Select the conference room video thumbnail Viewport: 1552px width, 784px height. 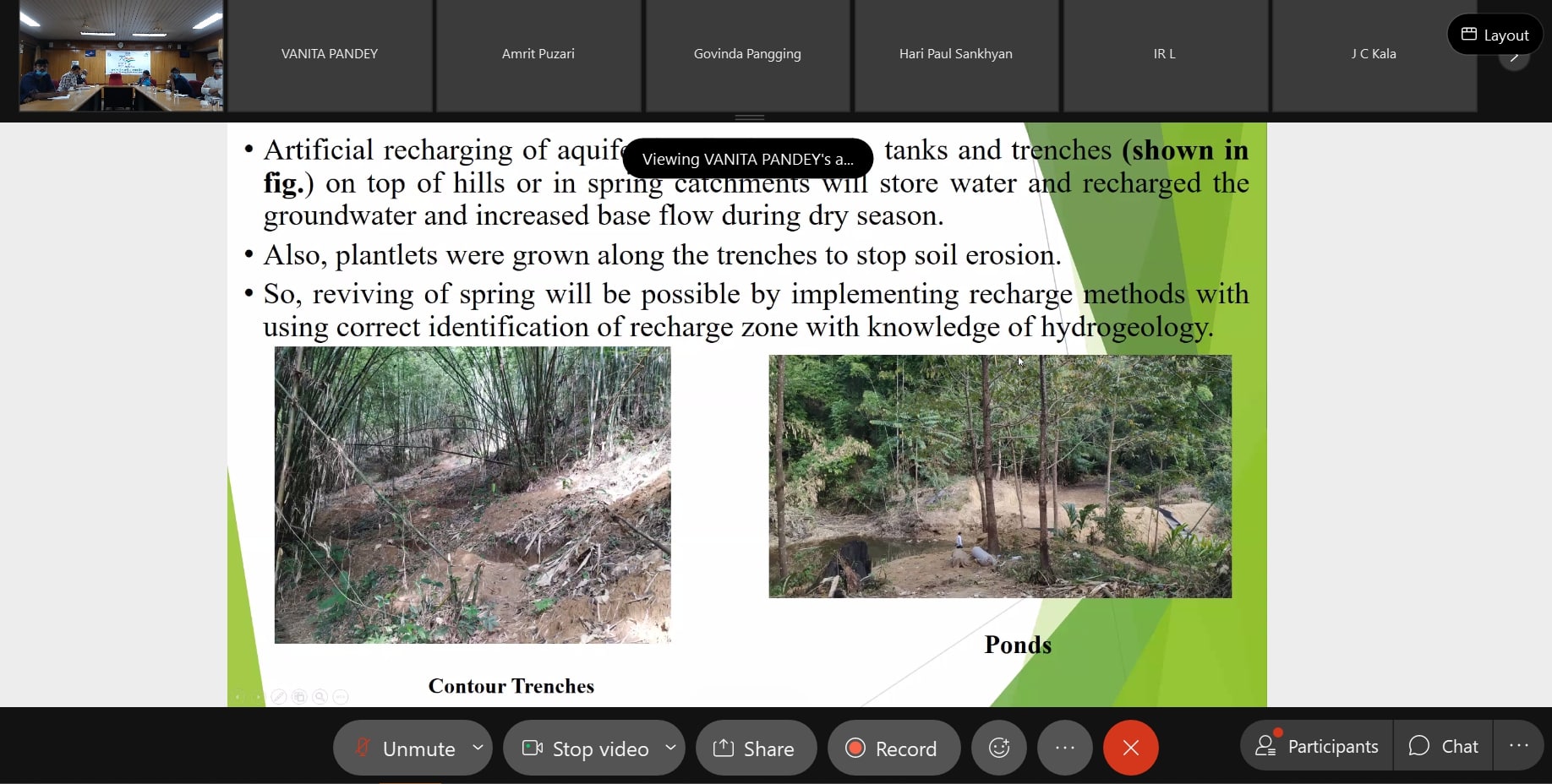(121, 56)
